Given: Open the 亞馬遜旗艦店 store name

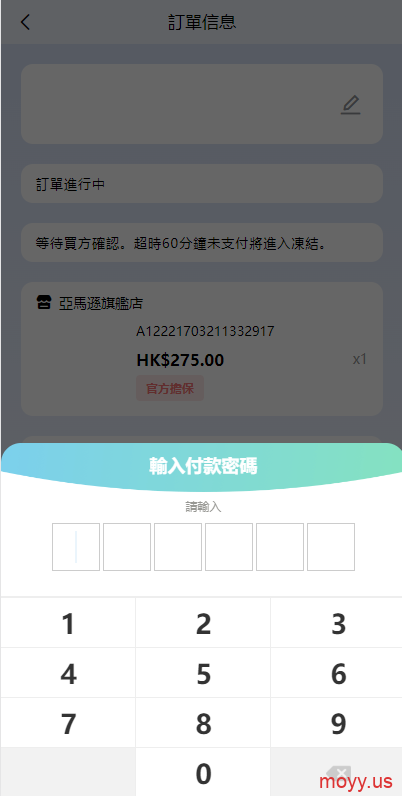Looking at the screenshot, I should tap(101, 304).
